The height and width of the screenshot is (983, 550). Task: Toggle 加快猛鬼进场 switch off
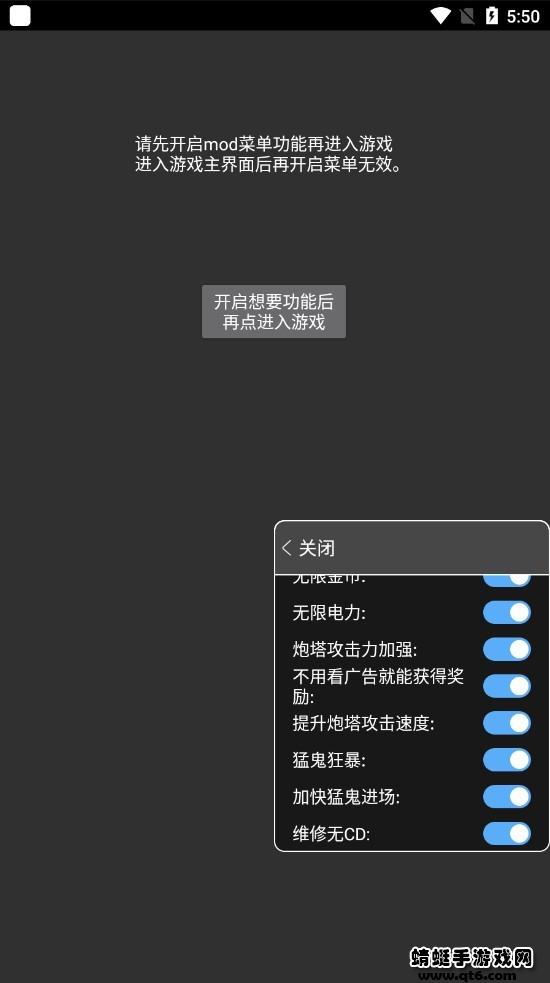pos(507,797)
